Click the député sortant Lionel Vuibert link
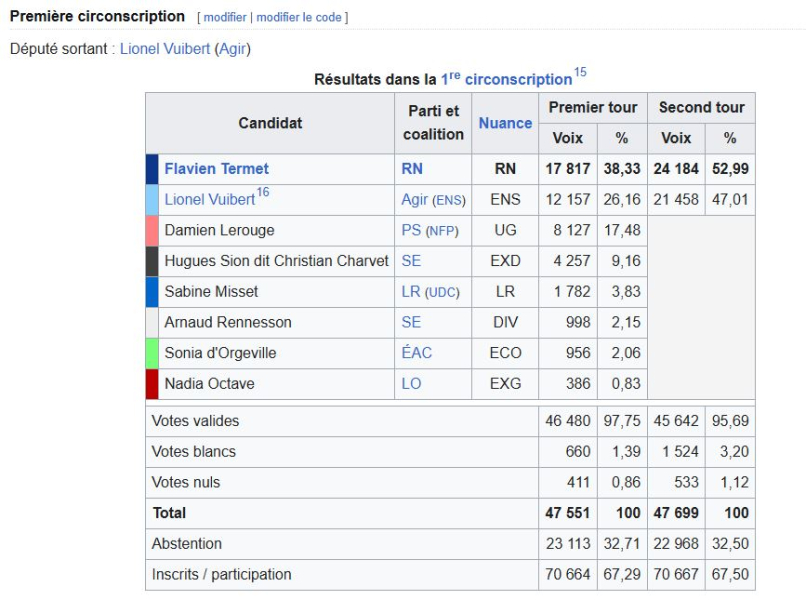Image resolution: width=806 pixels, height=600 pixels. (165, 49)
